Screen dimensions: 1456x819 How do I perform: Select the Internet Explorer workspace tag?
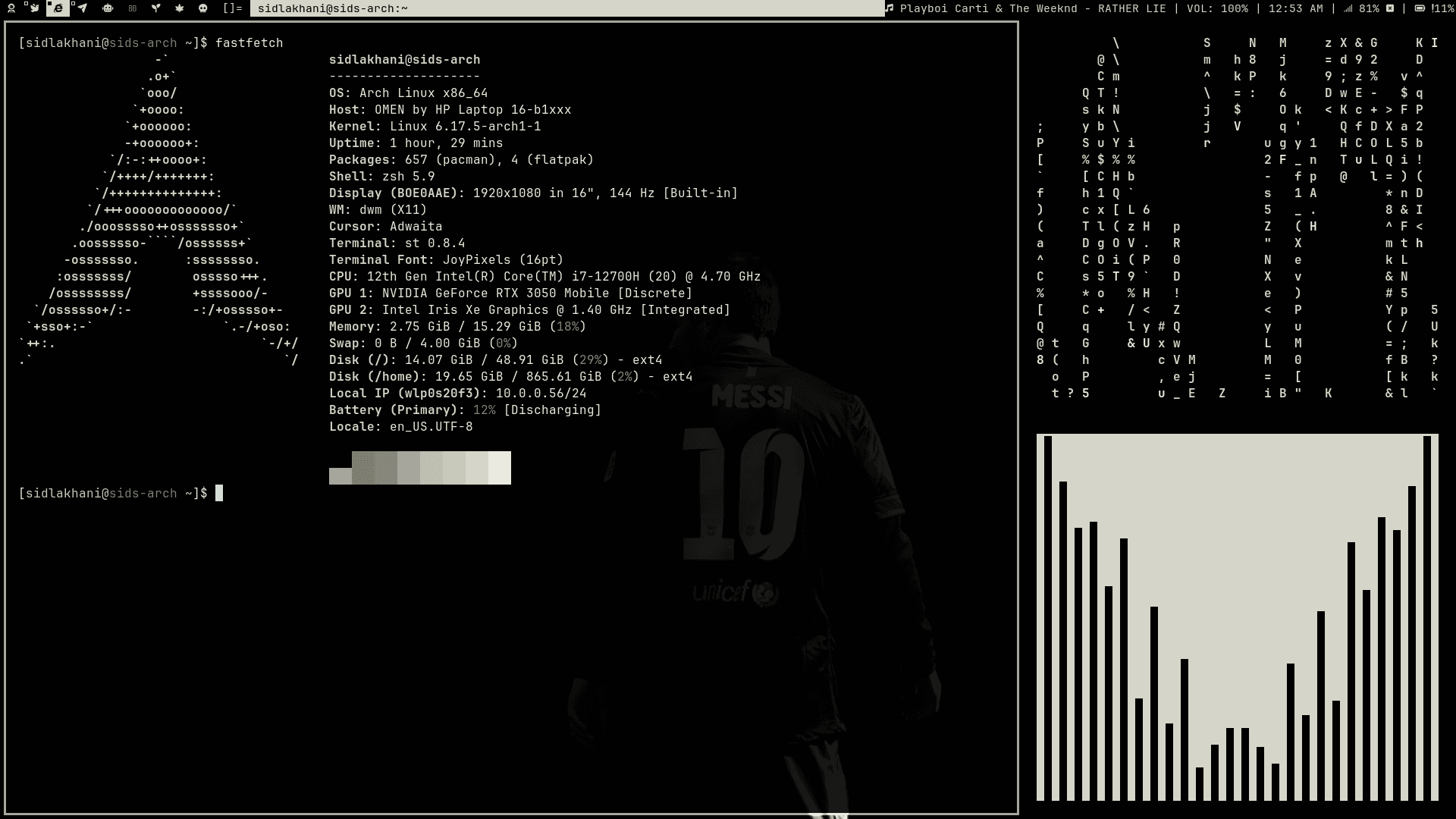(x=58, y=8)
